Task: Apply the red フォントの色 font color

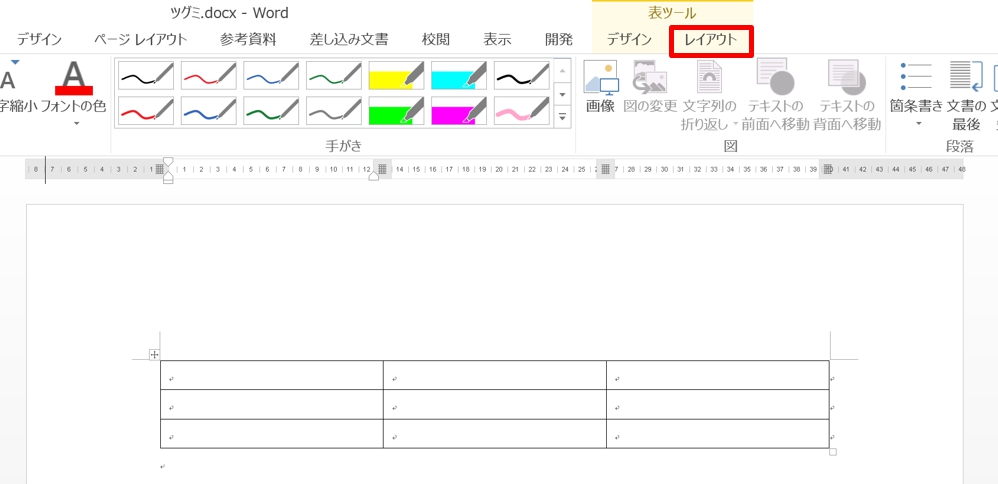Action: 74,78
